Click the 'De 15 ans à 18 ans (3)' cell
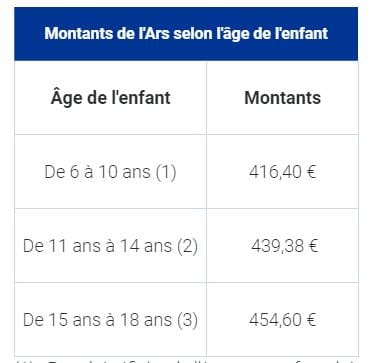This screenshot has width=374, height=363. coord(110,320)
